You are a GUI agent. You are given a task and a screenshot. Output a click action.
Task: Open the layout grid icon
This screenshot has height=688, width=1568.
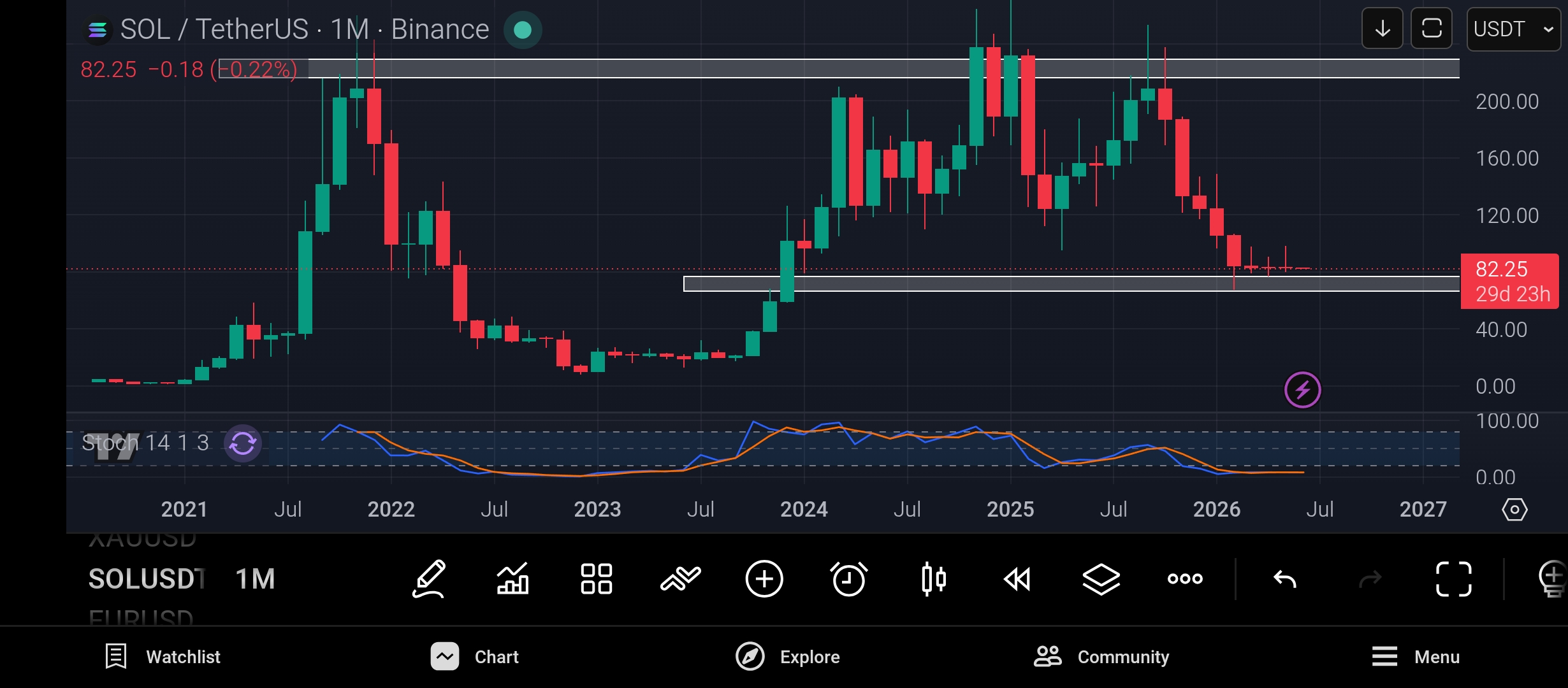pyautogui.click(x=597, y=579)
